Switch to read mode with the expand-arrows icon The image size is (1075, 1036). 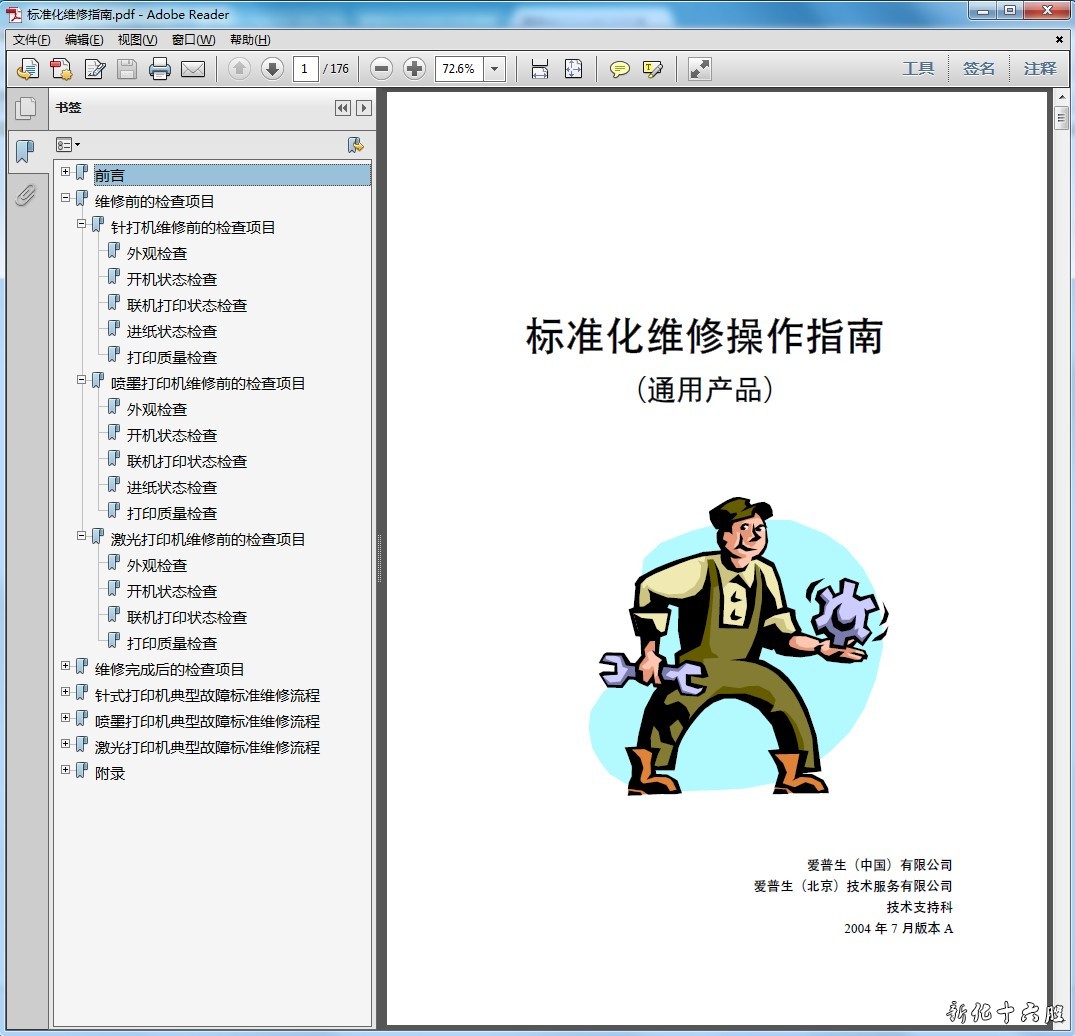pos(700,69)
